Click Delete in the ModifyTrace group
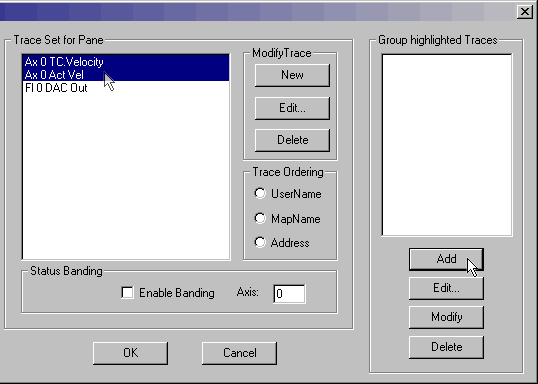This screenshot has width=538, height=384. 292,140
